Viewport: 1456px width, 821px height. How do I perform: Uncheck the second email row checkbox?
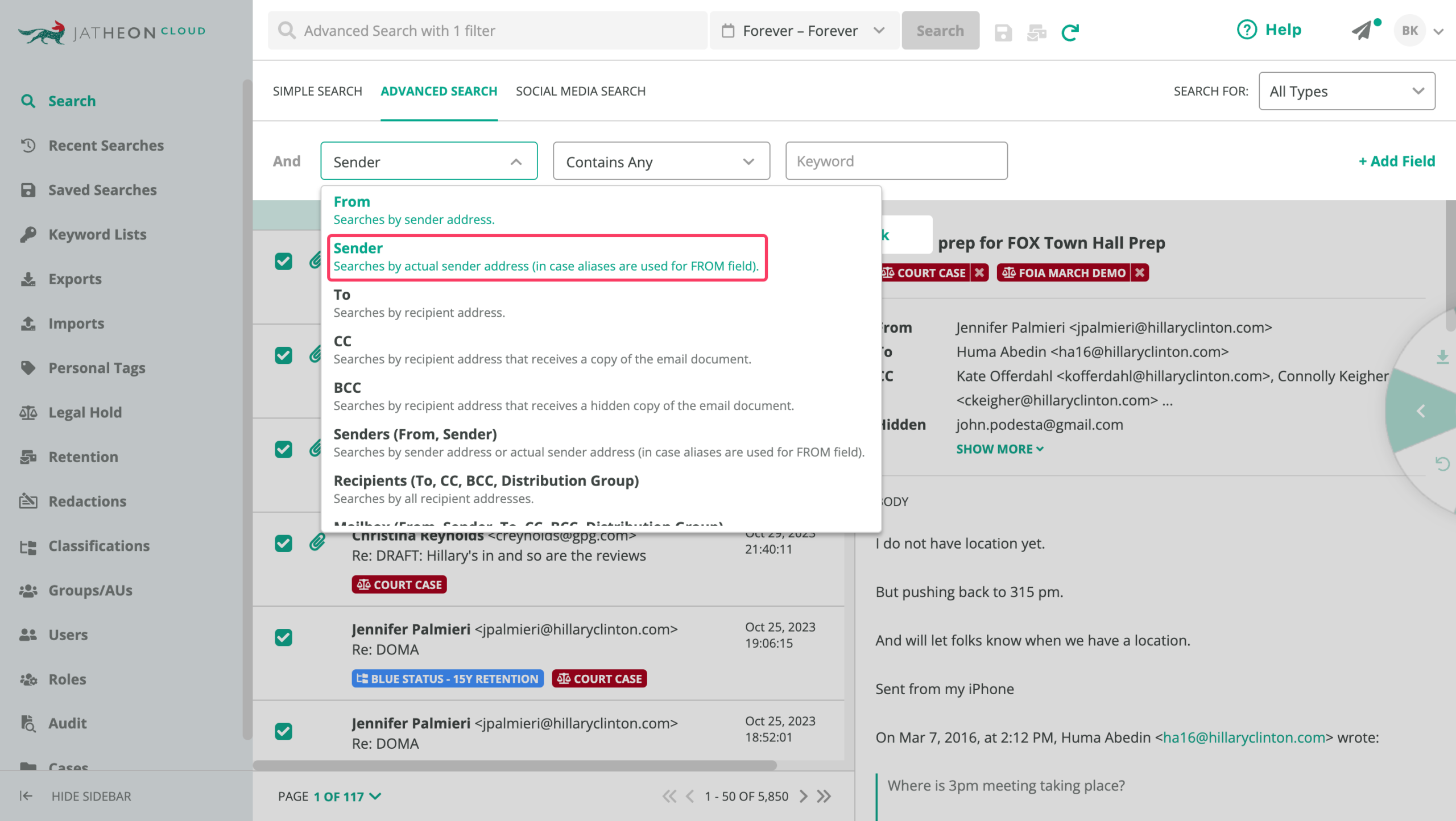pyautogui.click(x=283, y=355)
